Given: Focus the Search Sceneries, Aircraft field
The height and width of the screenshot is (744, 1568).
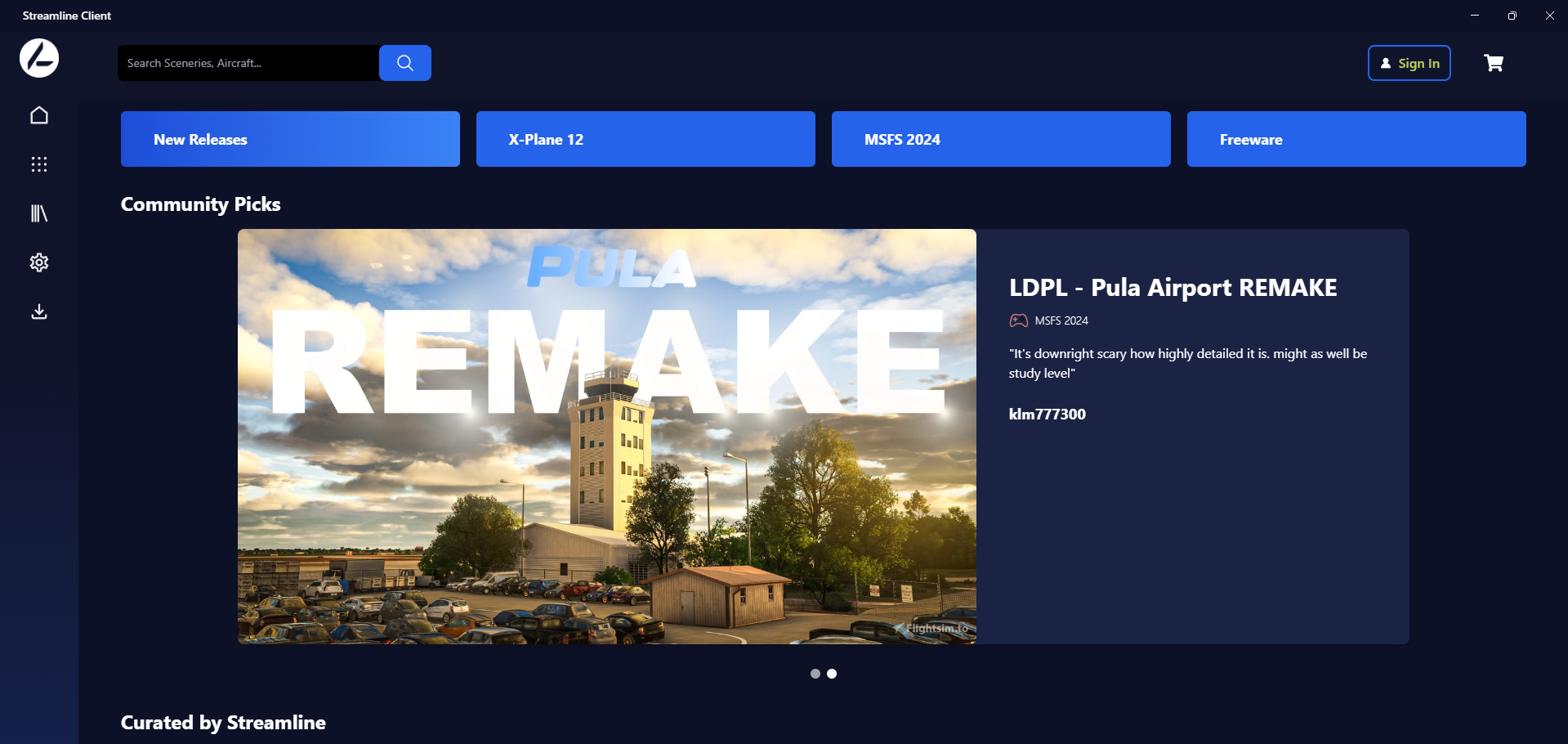Looking at the screenshot, I should 248,63.
